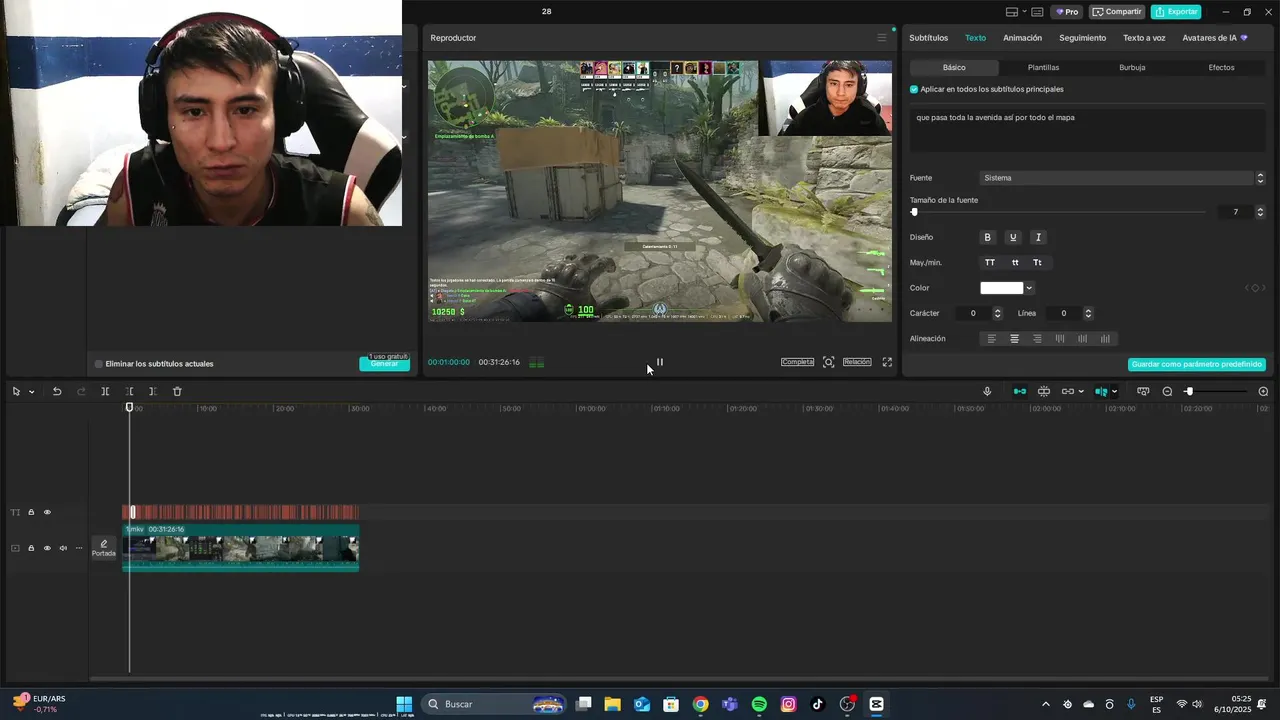The image size is (1280, 720).
Task: Click the subtitle text input box
Action: 1087,130
